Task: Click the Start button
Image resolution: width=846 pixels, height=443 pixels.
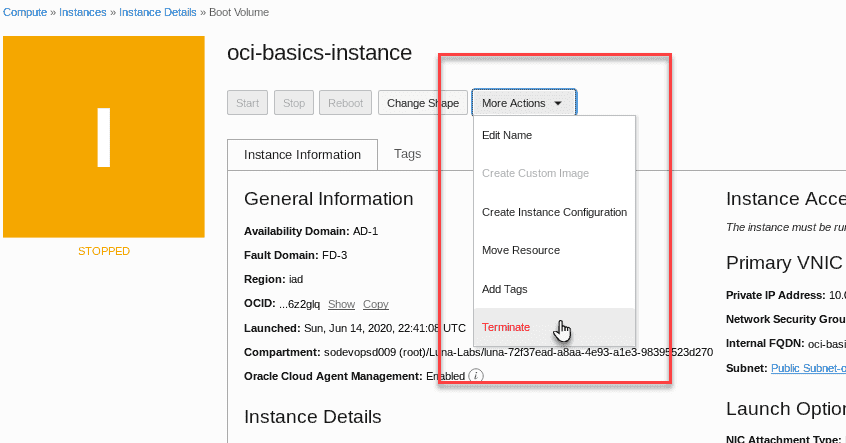Action: coord(247,103)
